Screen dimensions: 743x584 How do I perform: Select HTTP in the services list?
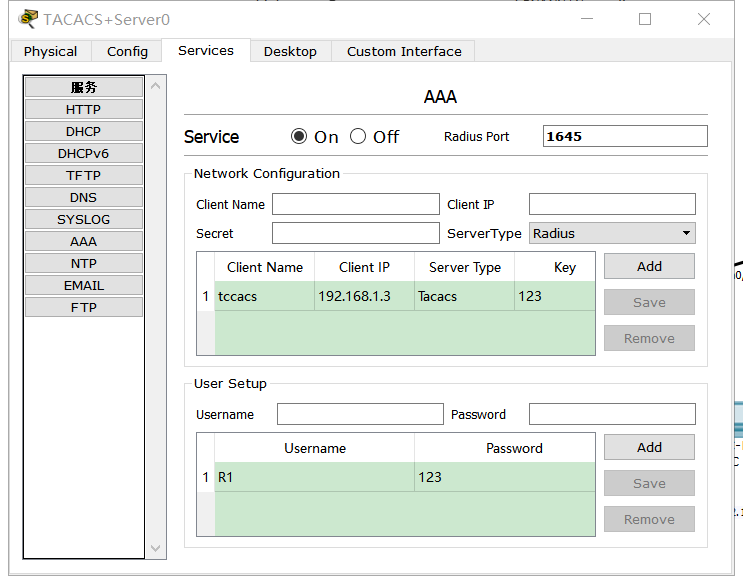84,110
